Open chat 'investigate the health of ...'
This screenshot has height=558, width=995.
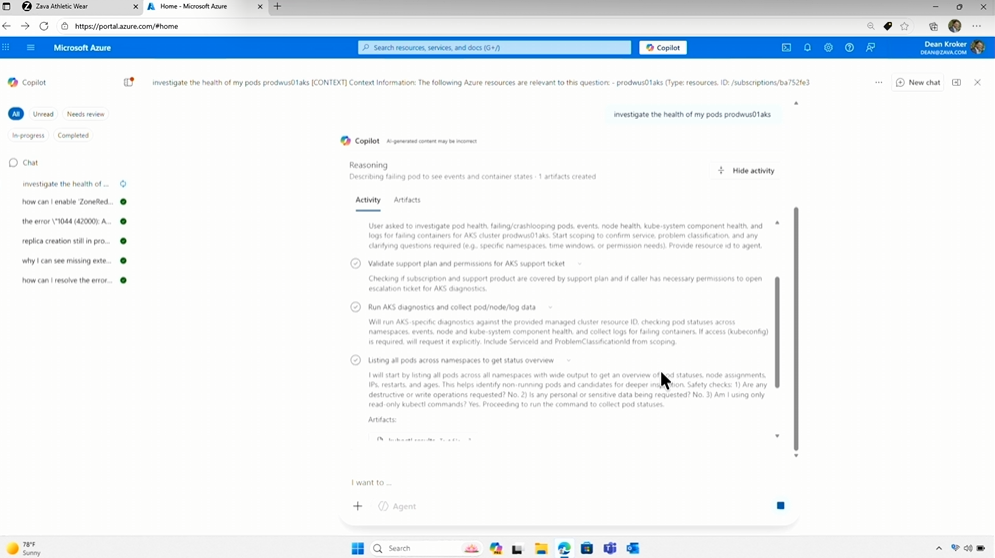click(x=65, y=184)
